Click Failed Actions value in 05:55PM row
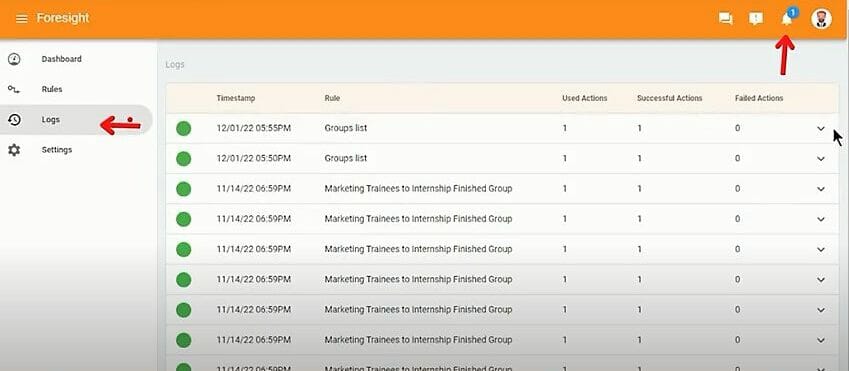This screenshot has height=371, width=849. (737, 128)
